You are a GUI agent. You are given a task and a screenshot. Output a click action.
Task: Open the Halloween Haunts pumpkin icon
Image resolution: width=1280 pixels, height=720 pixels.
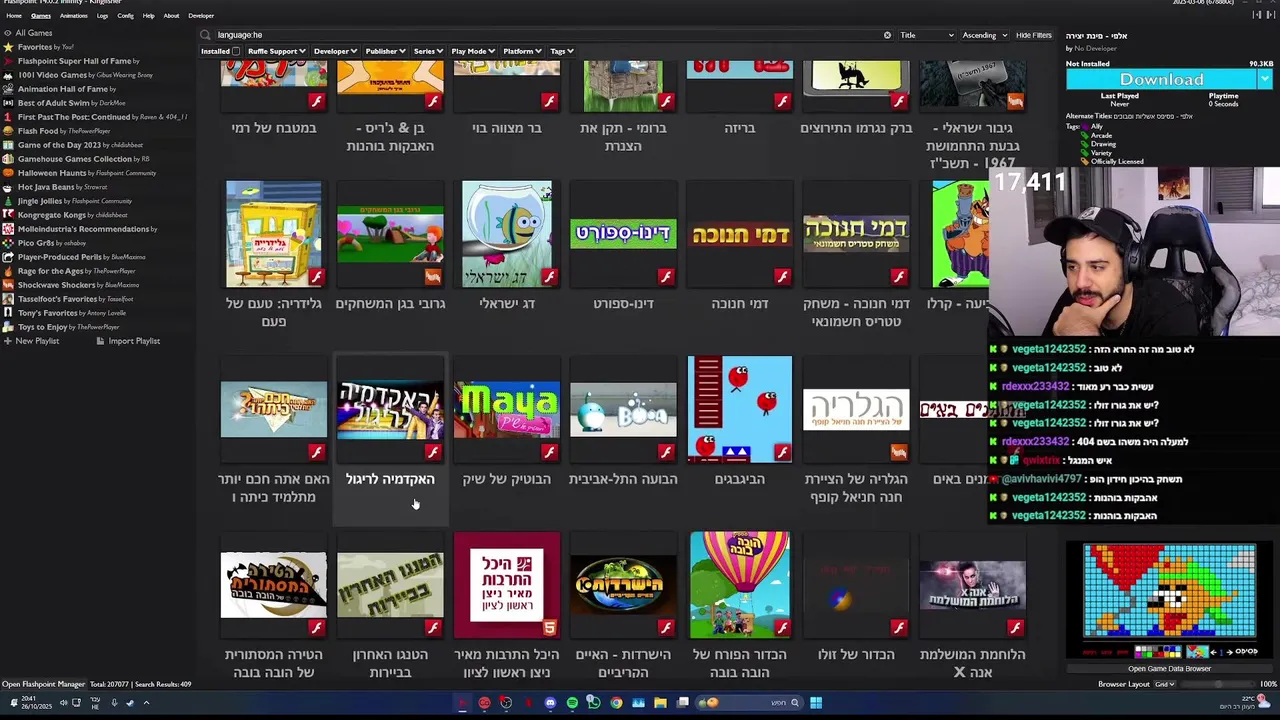click(8, 173)
